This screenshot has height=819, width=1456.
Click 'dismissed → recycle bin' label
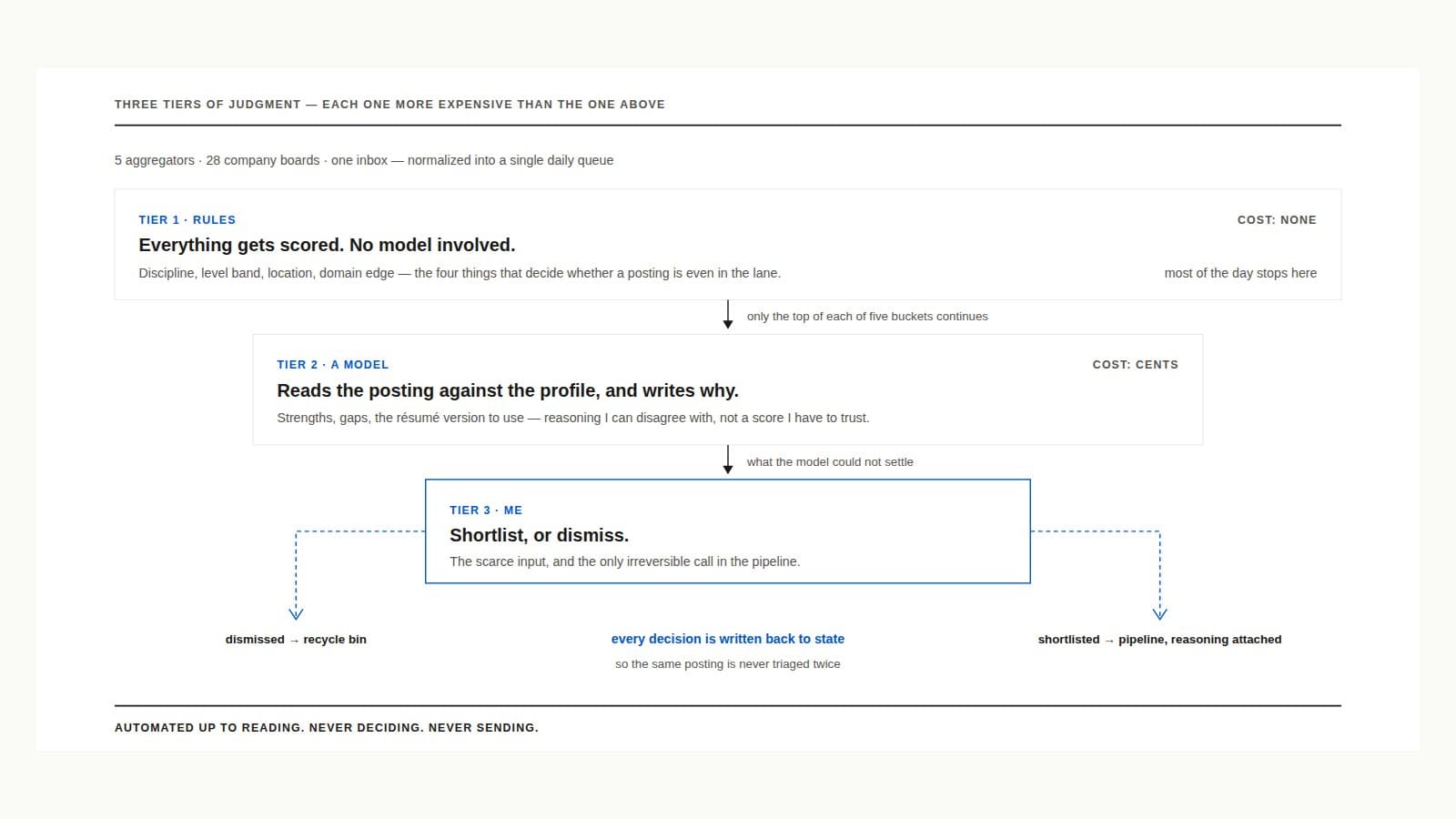(296, 640)
